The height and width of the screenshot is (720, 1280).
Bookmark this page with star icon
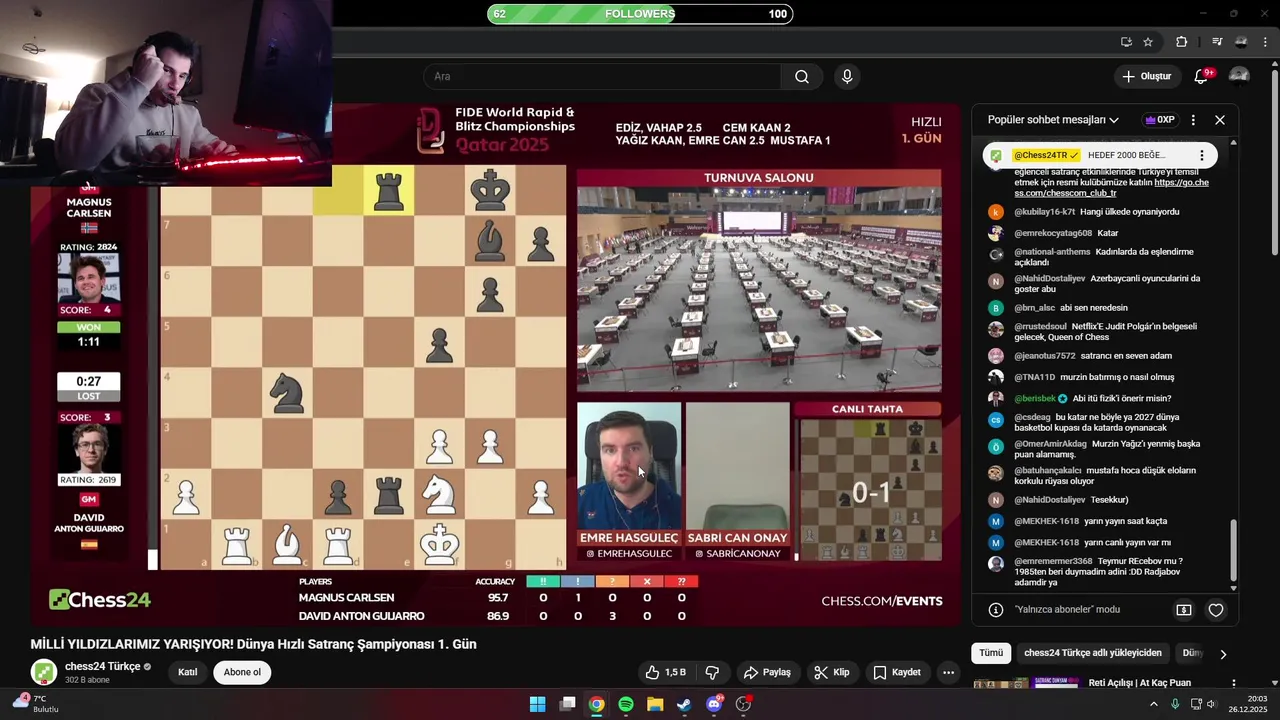(1148, 42)
